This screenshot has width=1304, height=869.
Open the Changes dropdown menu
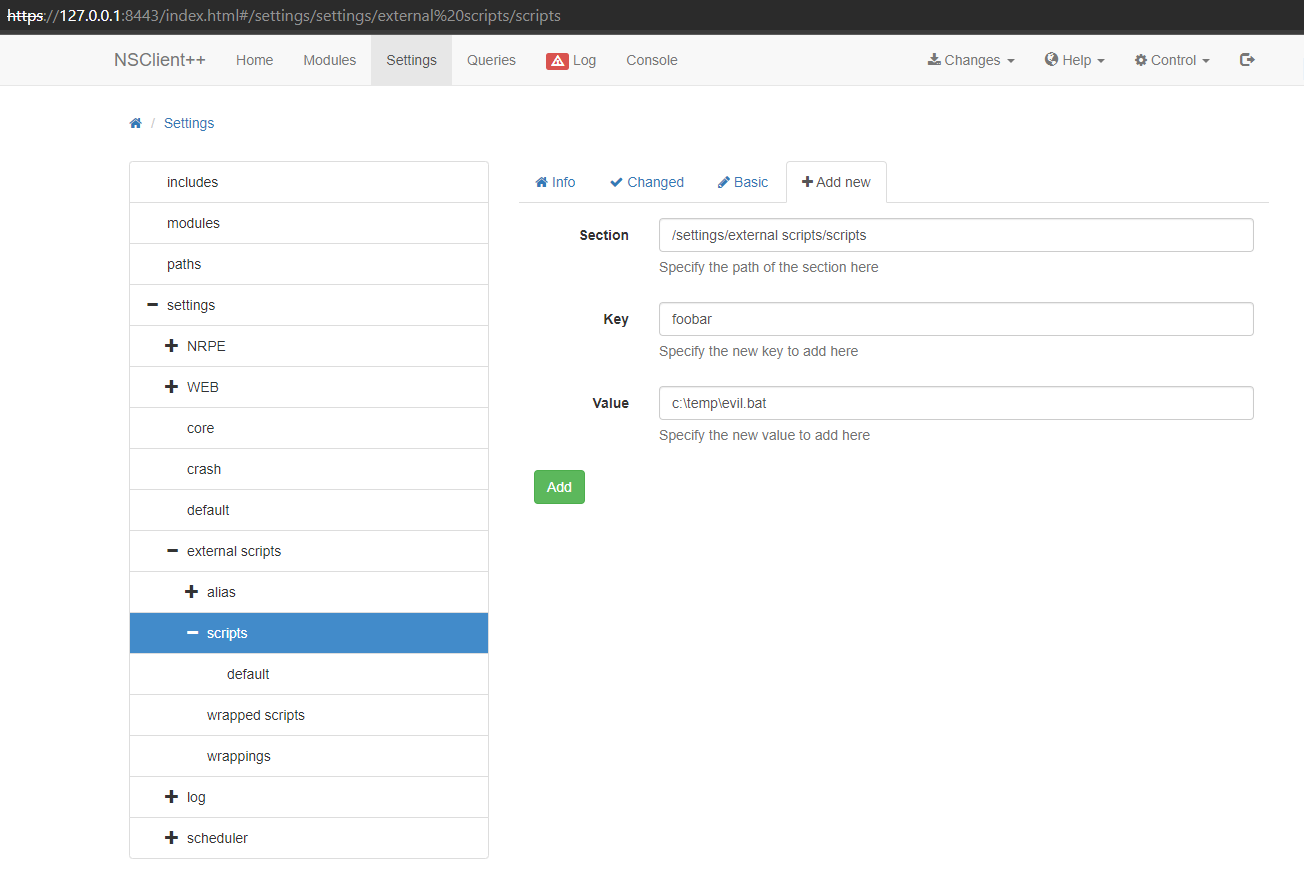971,60
